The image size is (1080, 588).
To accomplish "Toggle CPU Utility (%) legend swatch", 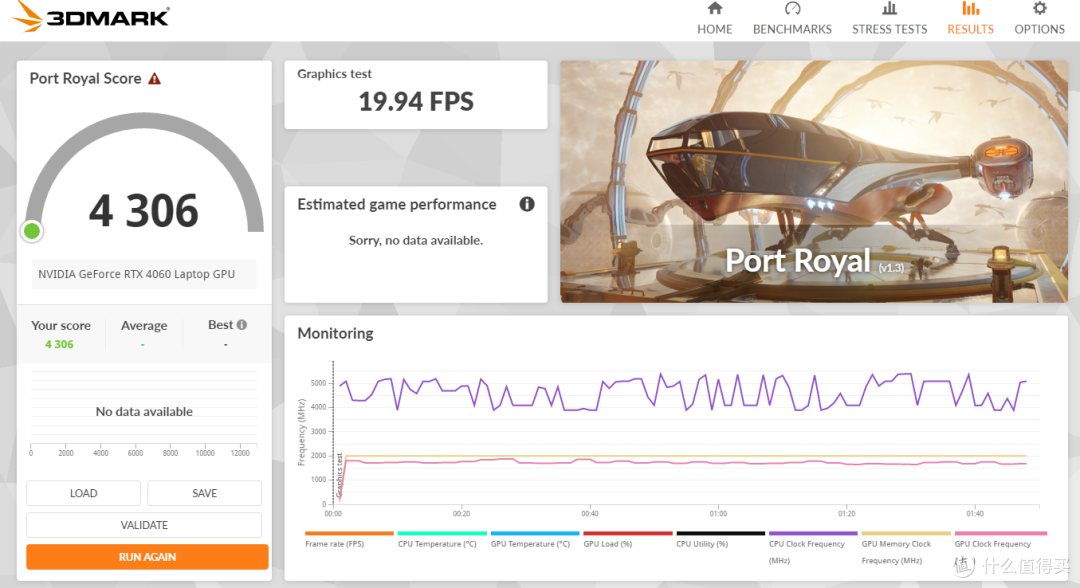I will (720, 533).
